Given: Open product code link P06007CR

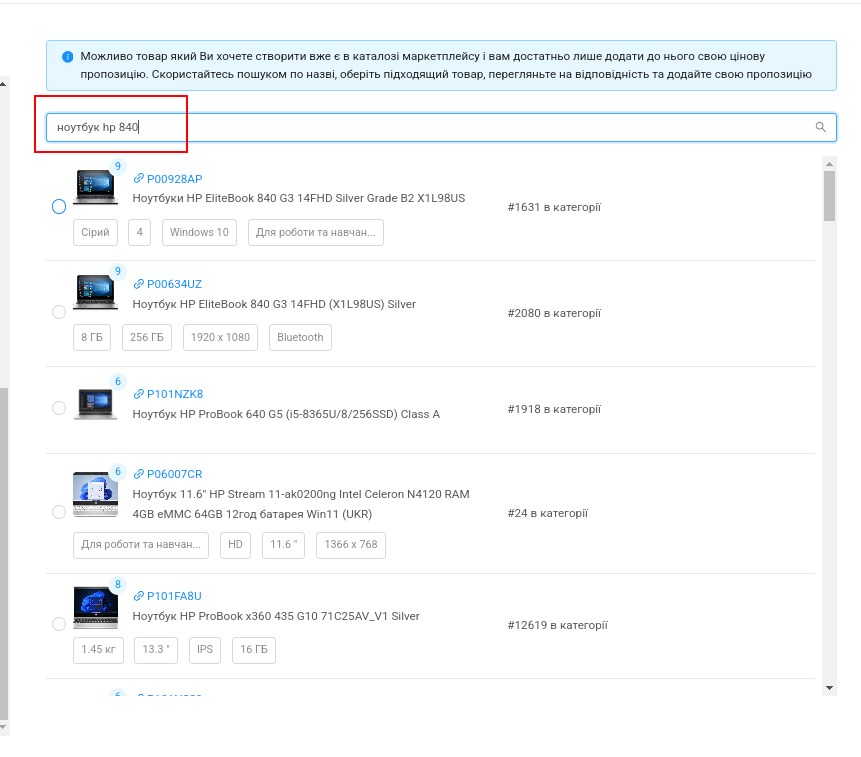Looking at the screenshot, I should (174, 474).
